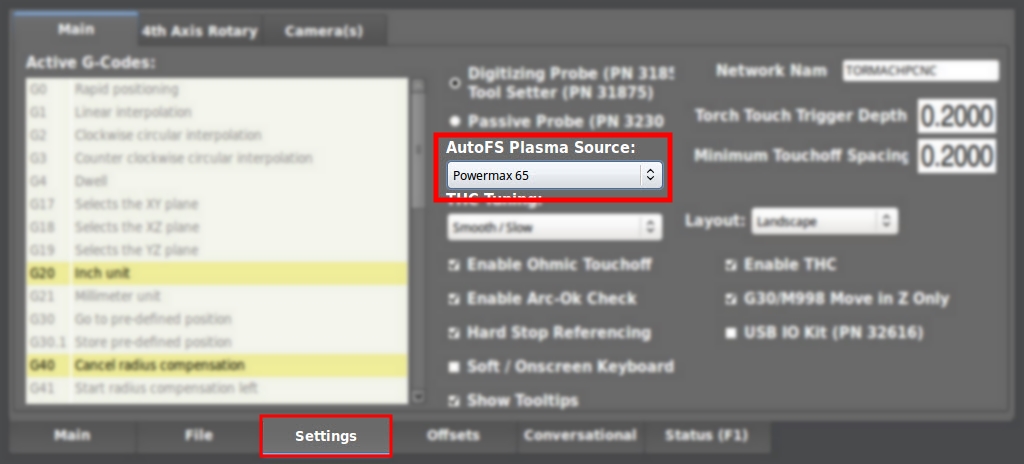Click the Network Name input field
The image size is (1024, 464).
pyautogui.click(x=919, y=71)
